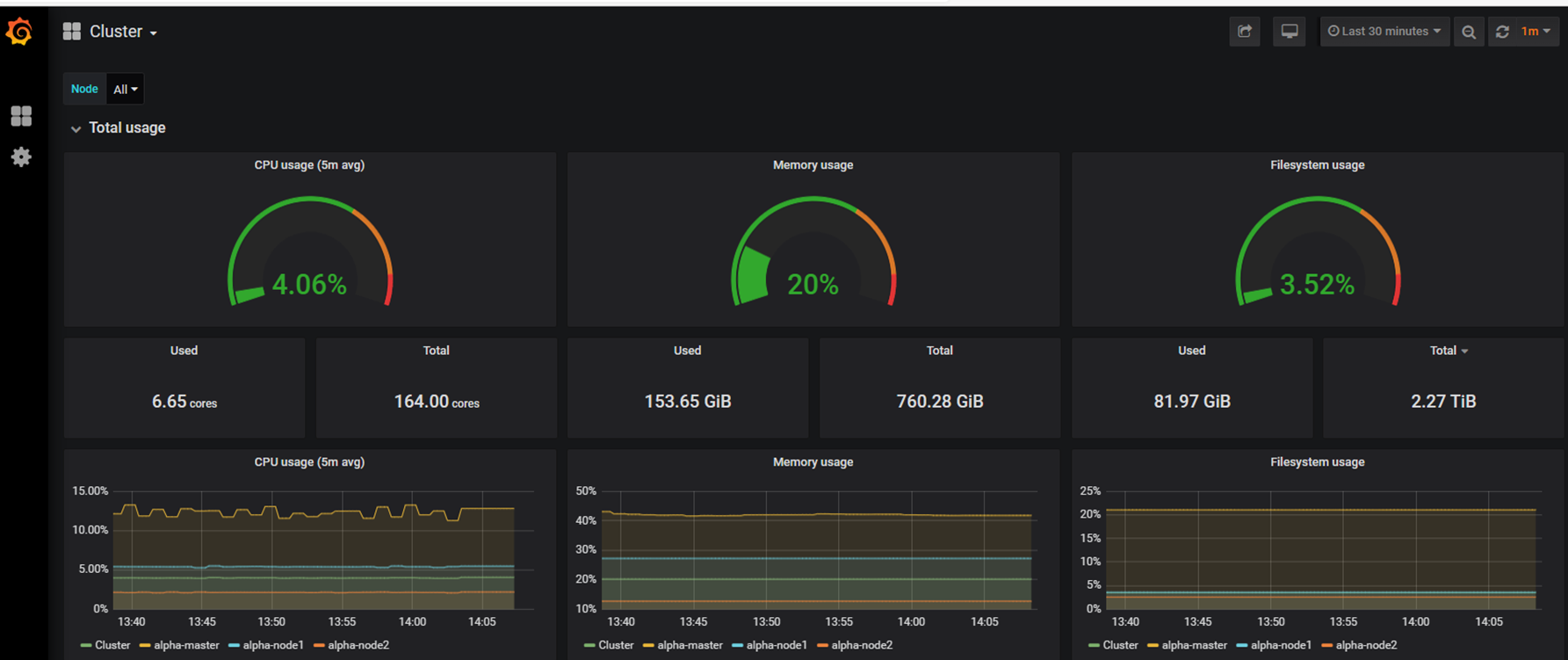Share the dashboard using share icon

coord(1245,32)
